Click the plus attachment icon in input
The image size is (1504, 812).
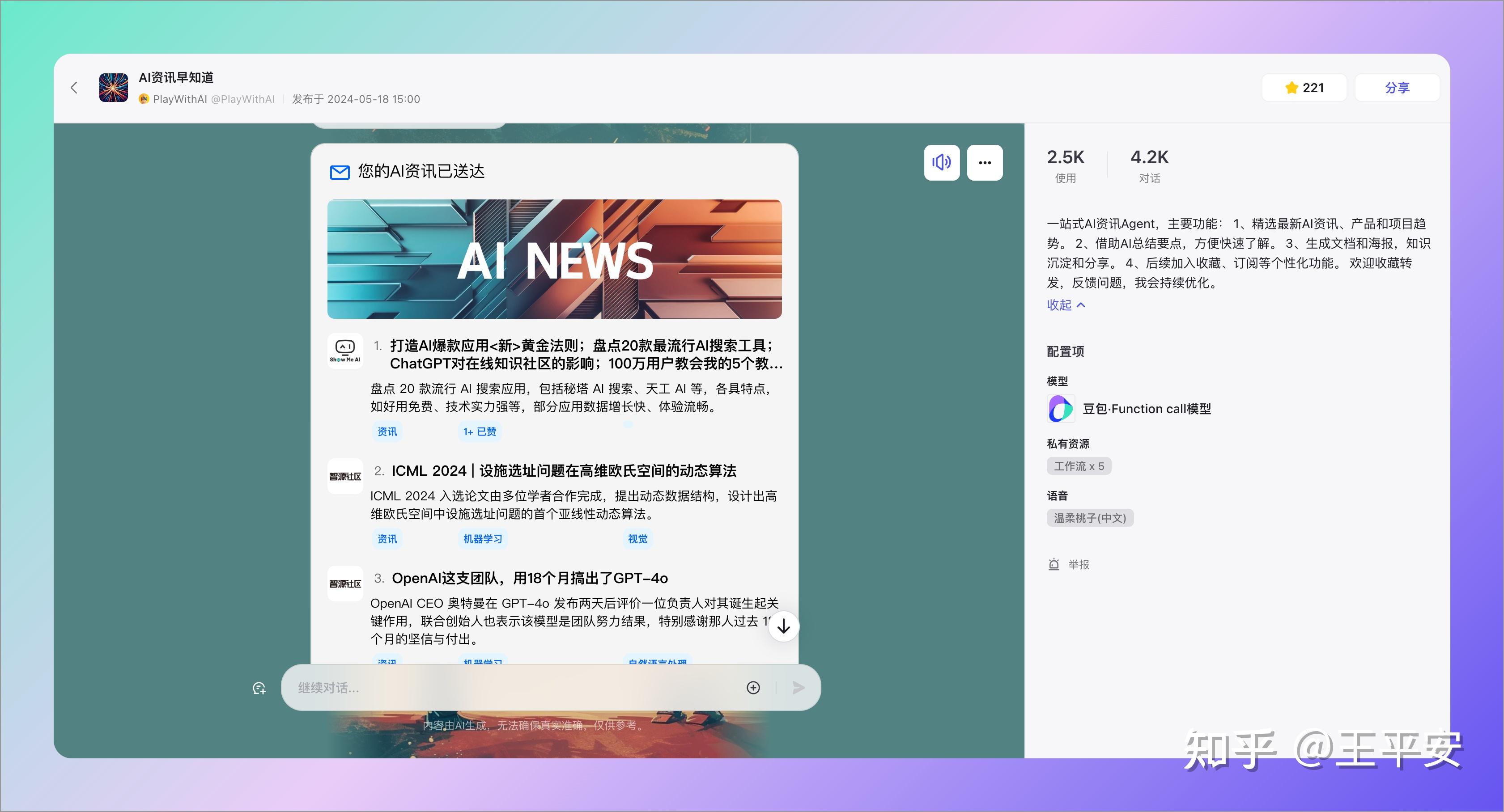(753, 688)
